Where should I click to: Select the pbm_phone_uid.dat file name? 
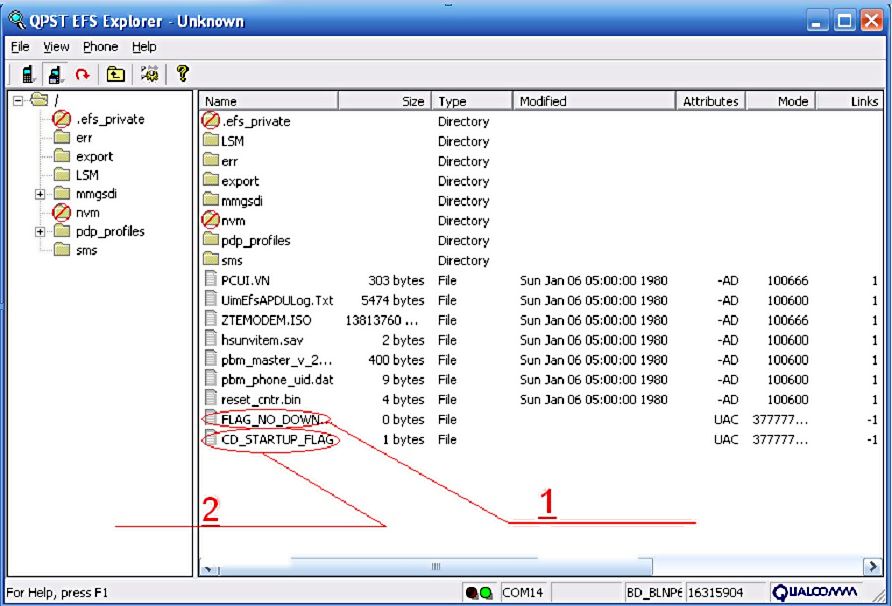click(x=277, y=380)
